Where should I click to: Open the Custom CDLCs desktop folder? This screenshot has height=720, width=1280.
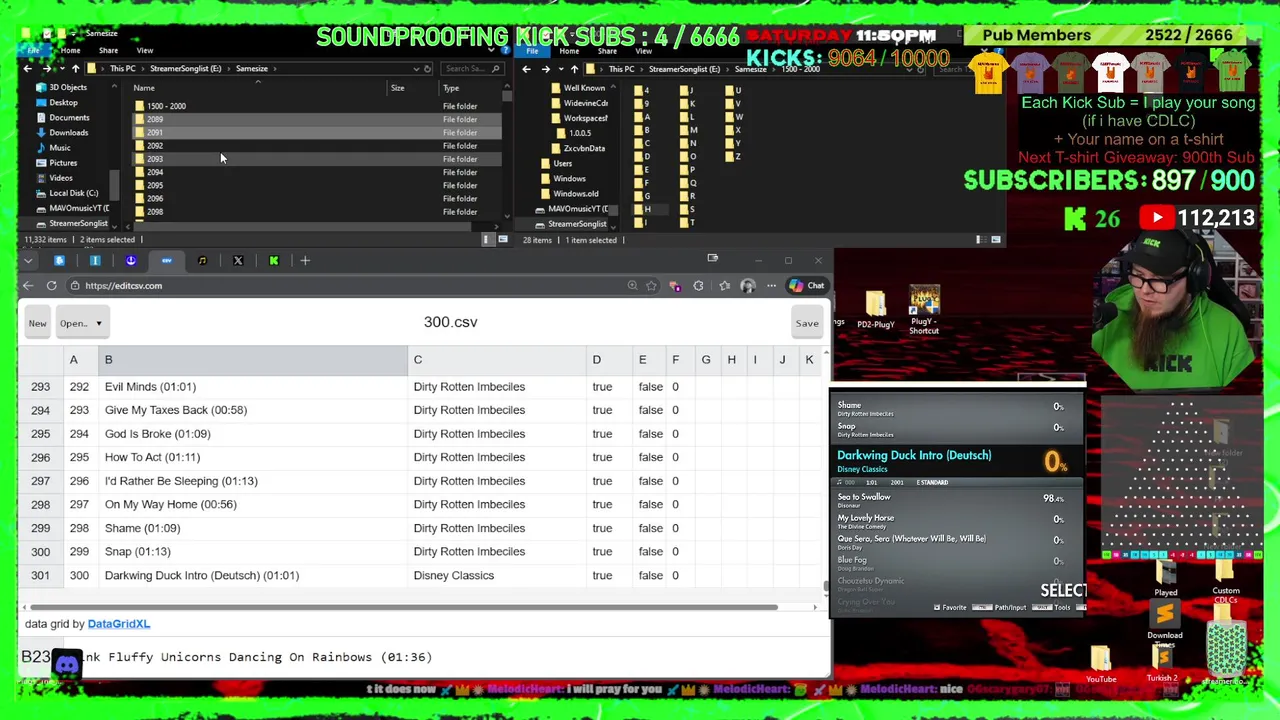click(x=1226, y=582)
